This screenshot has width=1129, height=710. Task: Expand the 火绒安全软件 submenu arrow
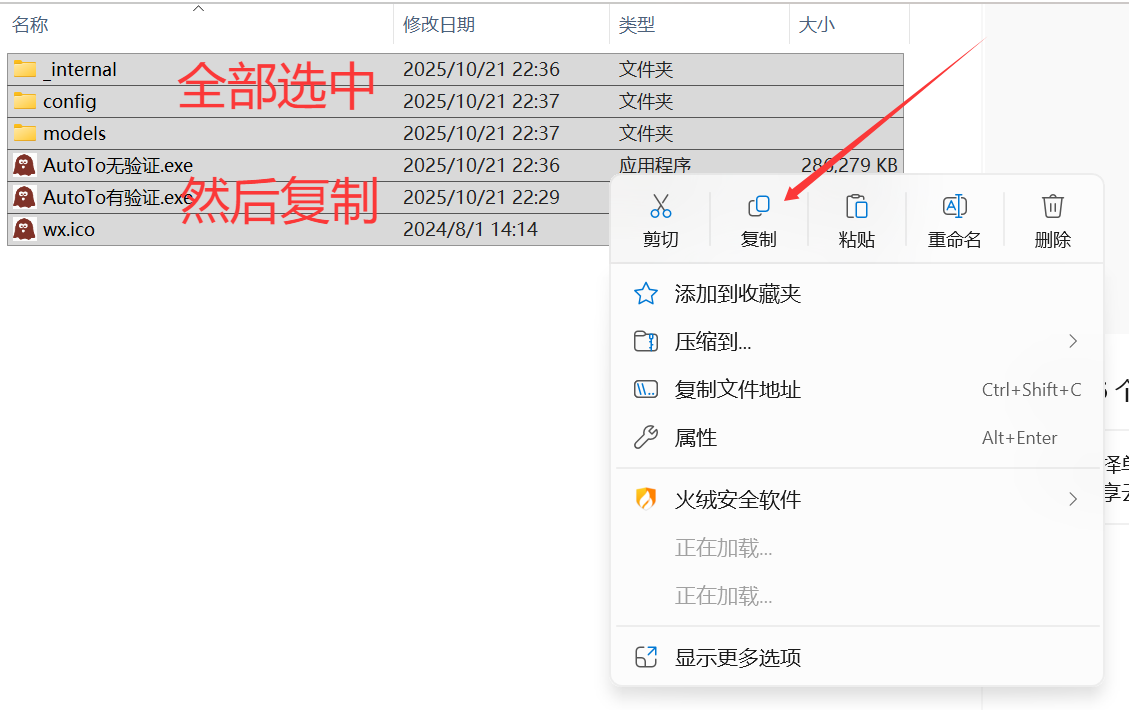click(1073, 499)
